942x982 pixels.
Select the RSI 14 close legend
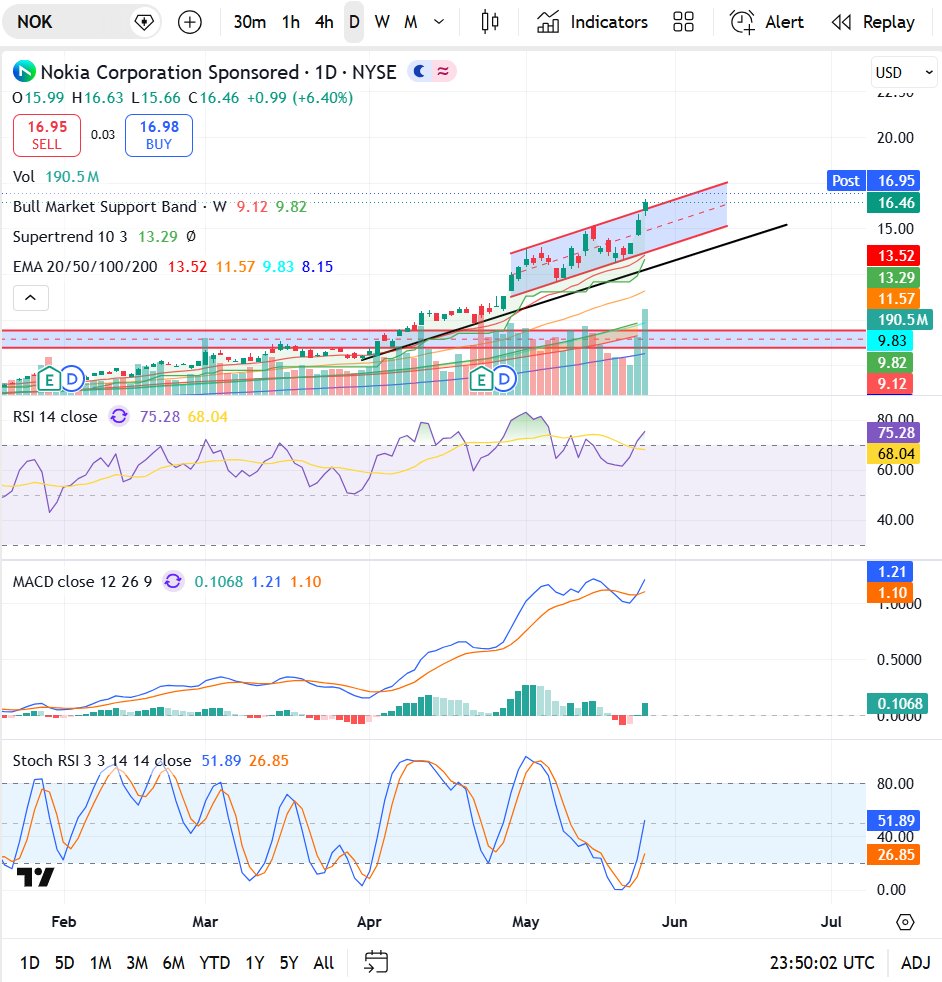(55, 417)
